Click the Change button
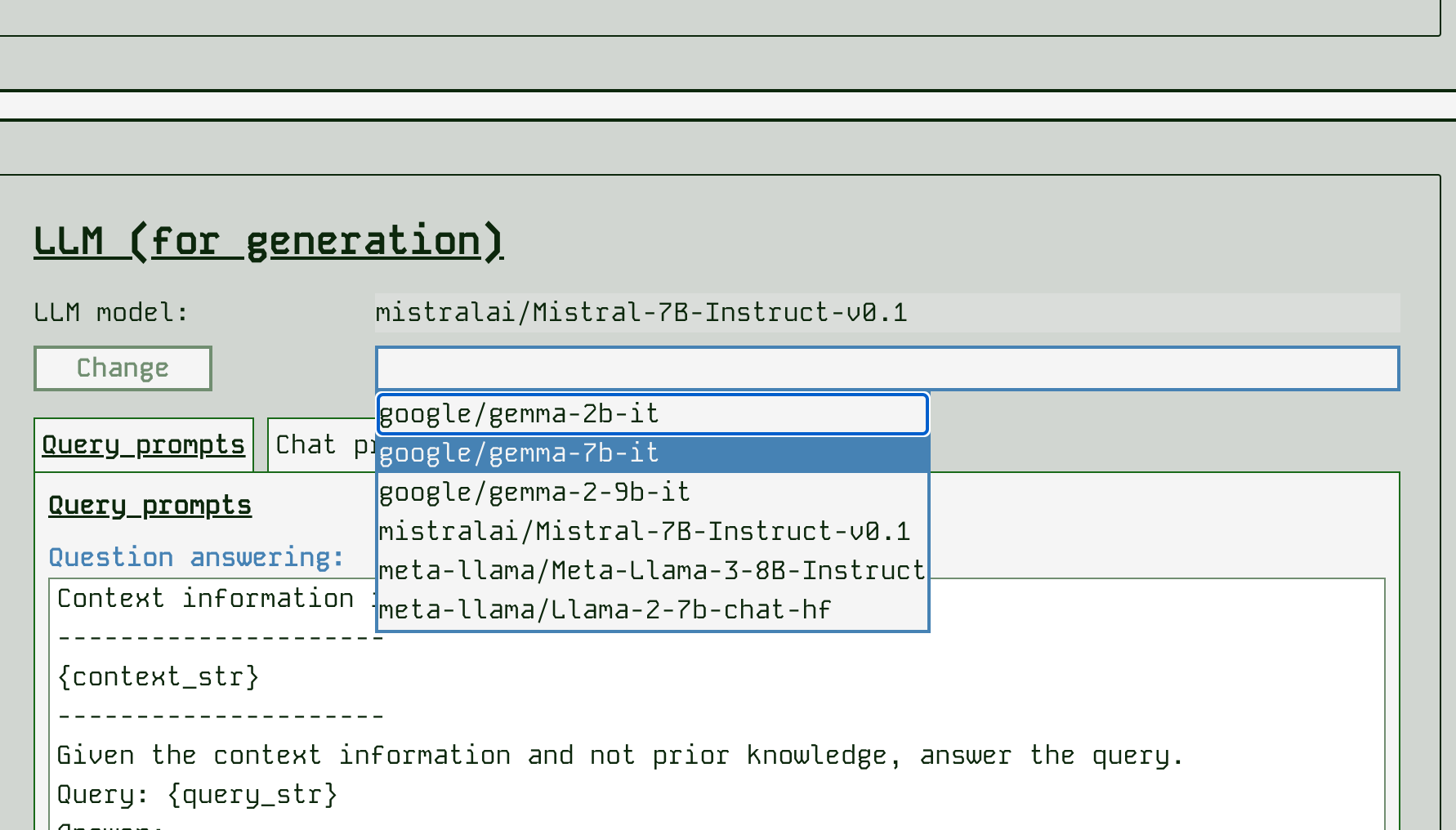Screen dimensions: 1456x830 (x=123, y=368)
